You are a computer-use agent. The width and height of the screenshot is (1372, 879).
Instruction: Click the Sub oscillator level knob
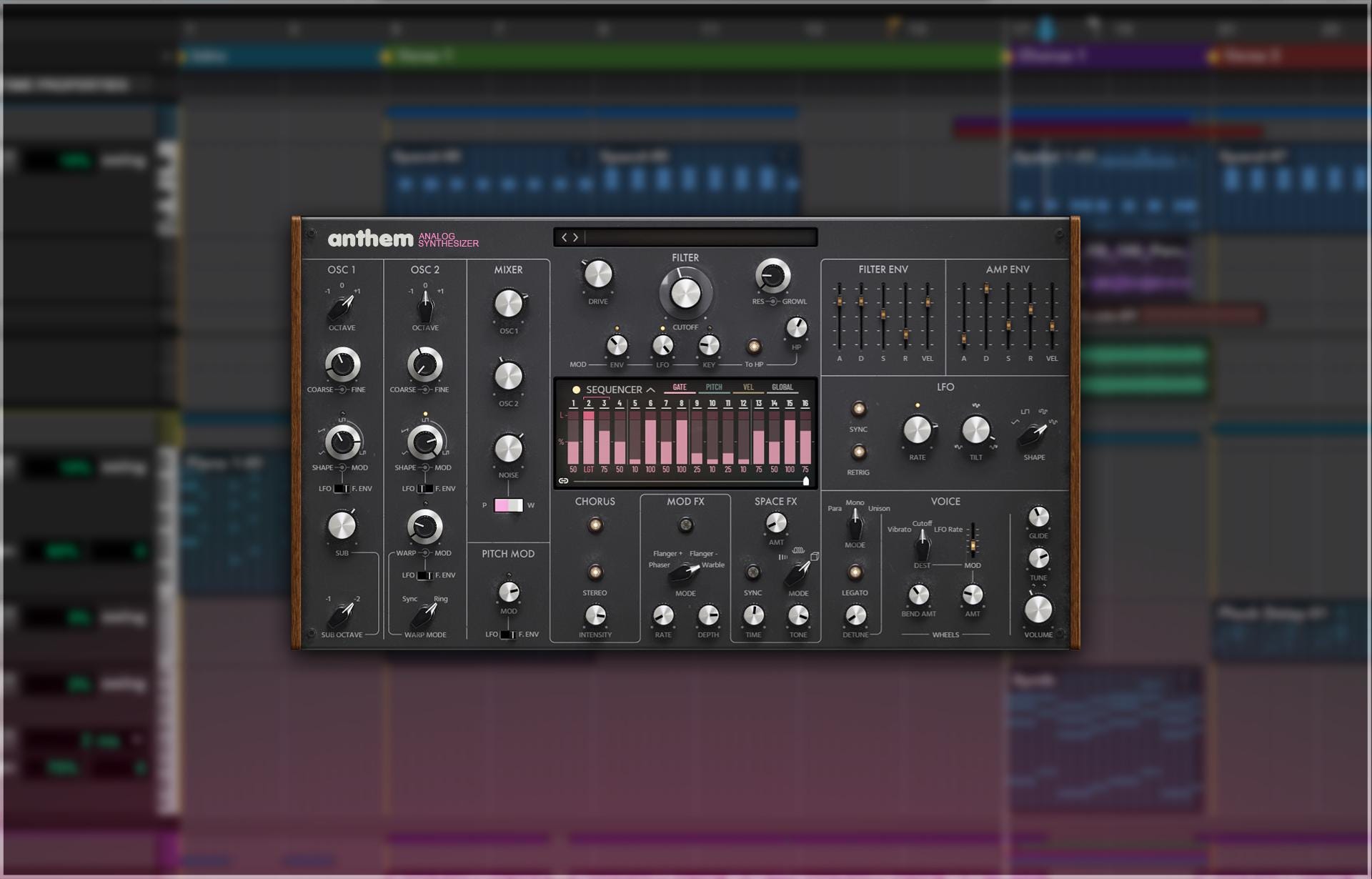click(342, 526)
